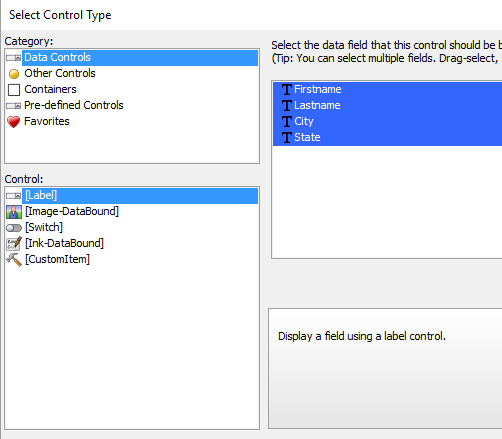Choose the State data field
502x439 pixels.
(387, 137)
